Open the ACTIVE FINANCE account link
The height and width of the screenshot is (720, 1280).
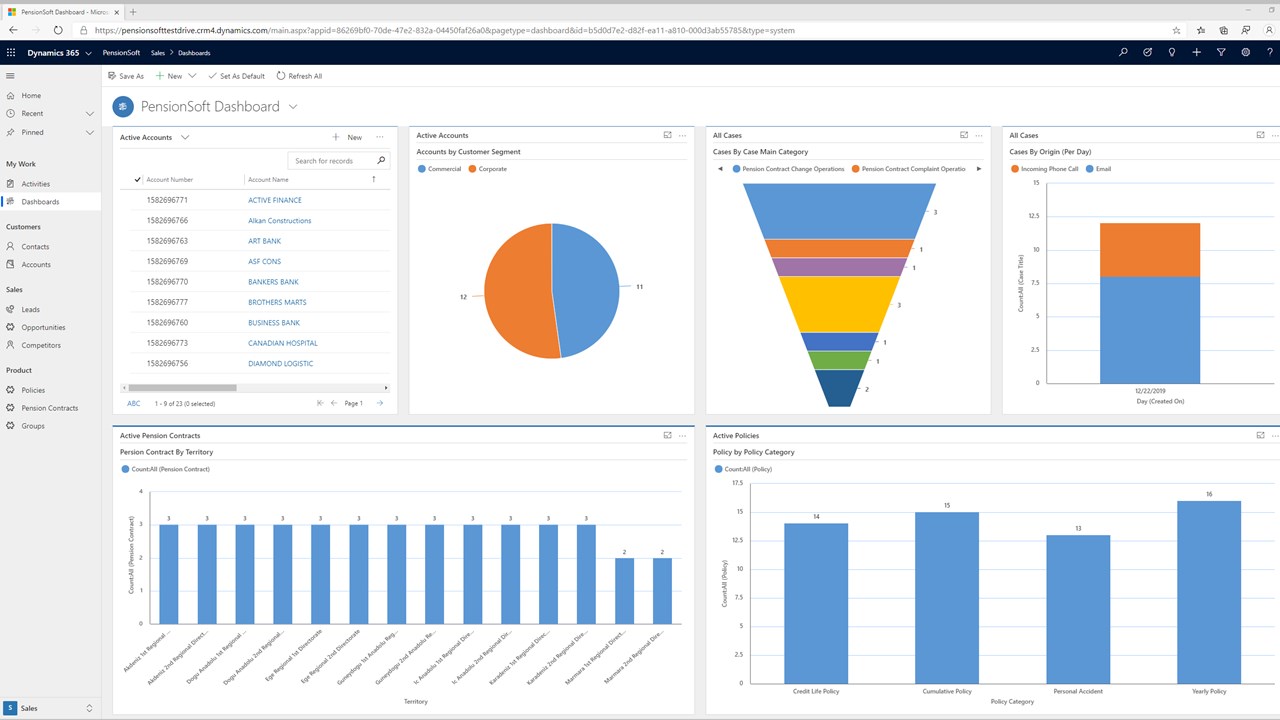274,200
